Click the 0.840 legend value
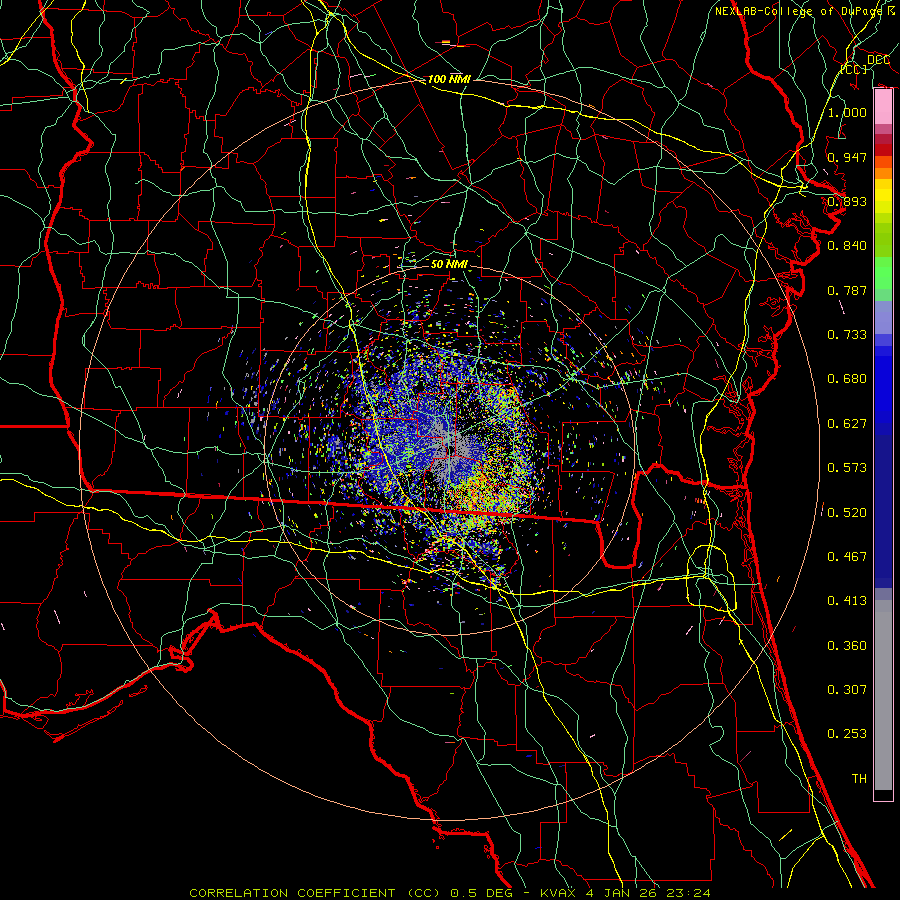This screenshot has height=900, width=900. pyautogui.click(x=847, y=246)
